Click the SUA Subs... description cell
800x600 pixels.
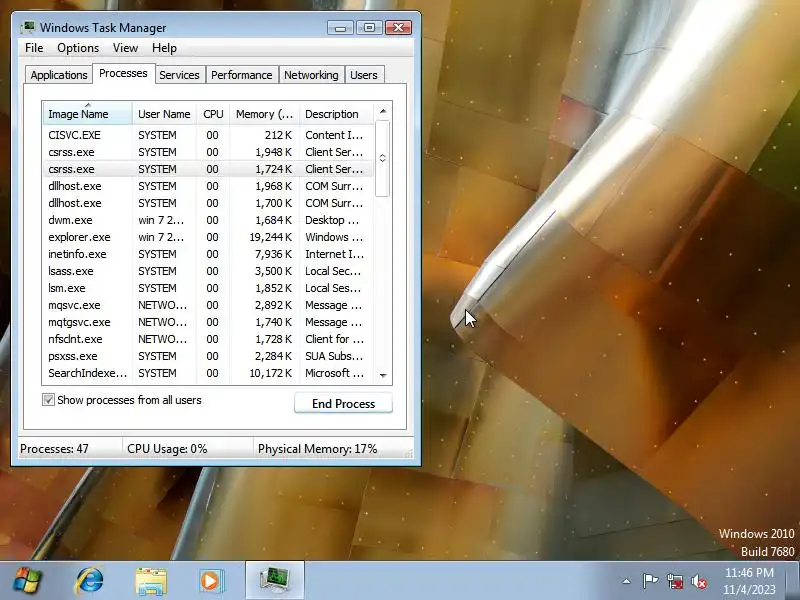coord(334,356)
